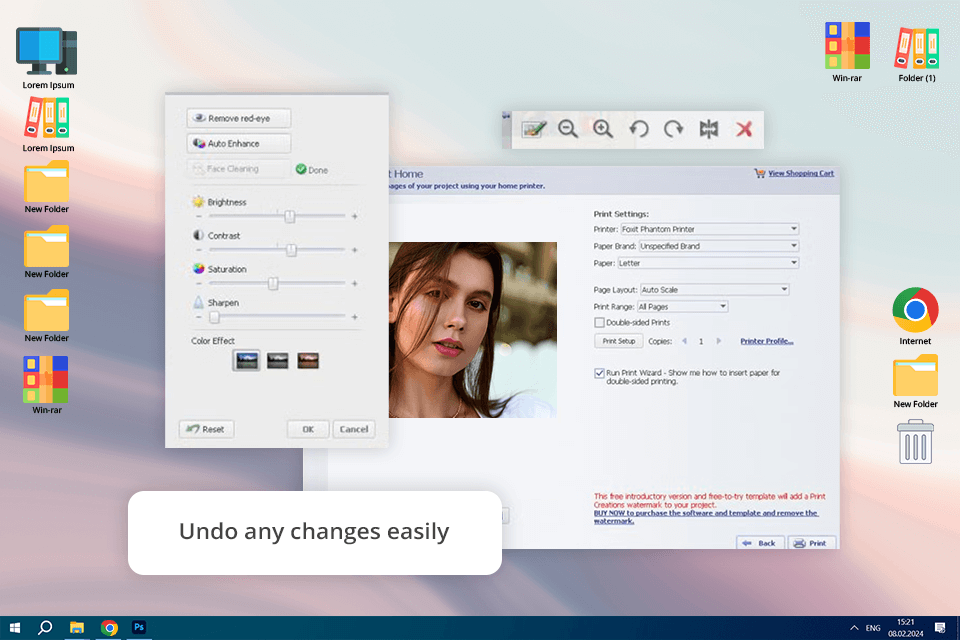Image resolution: width=960 pixels, height=640 pixels.
Task: Open the notifications center icon
Action: [x=940, y=628]
